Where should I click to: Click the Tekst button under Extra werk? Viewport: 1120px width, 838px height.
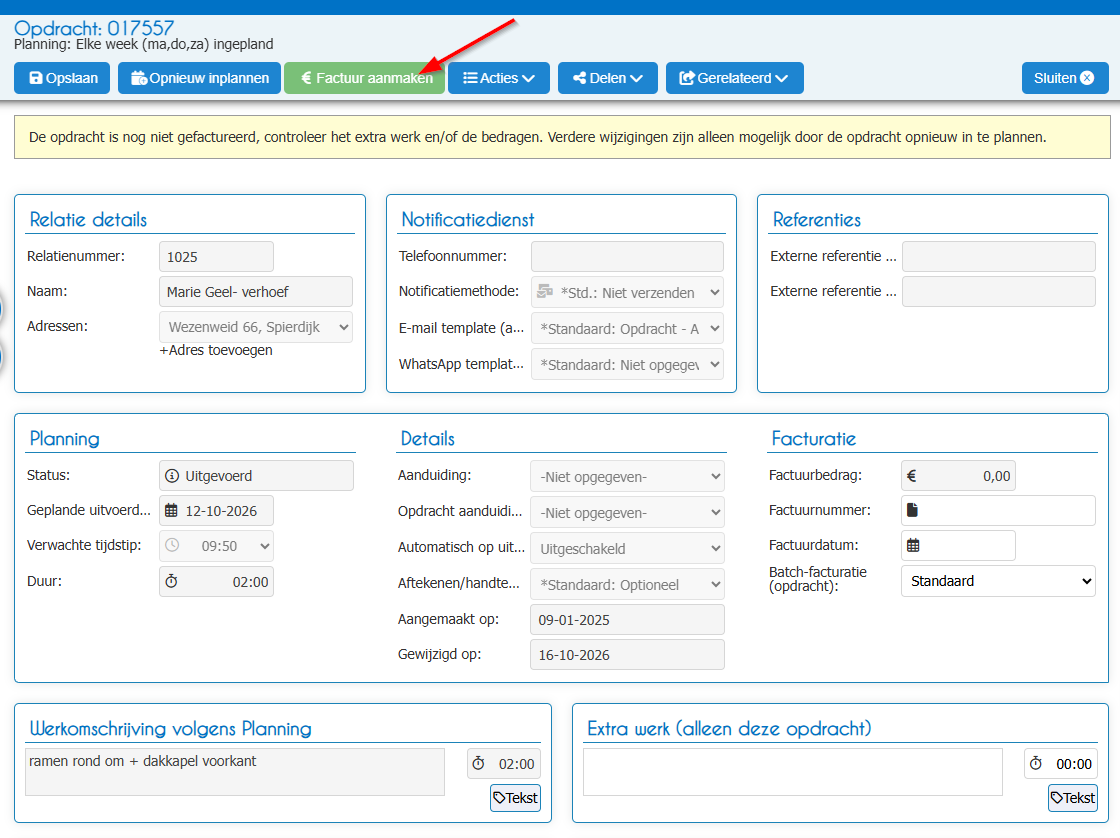tap(1073, 798)
